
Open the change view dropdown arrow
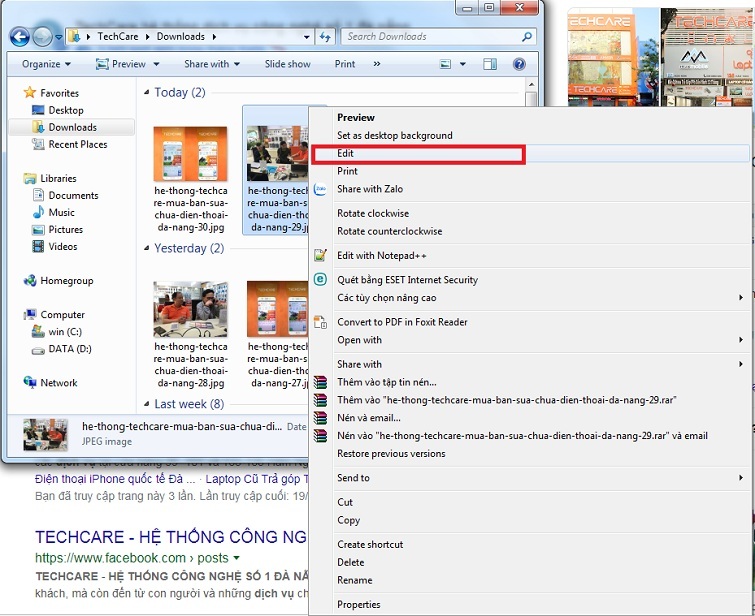pyautogui.click(x=462, y=64)
